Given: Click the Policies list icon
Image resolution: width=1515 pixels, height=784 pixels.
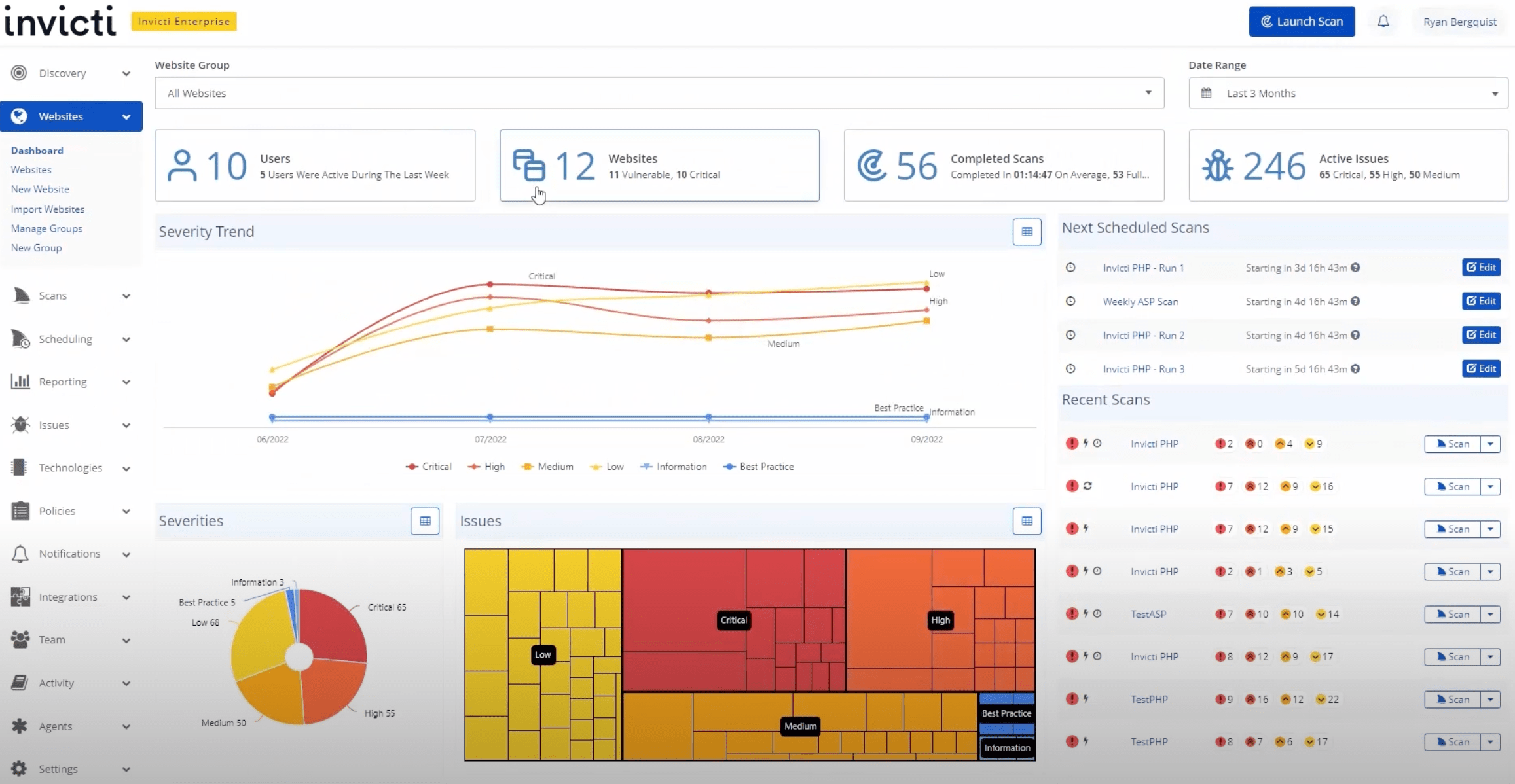Looking at the screenshot, I should 20,510.
